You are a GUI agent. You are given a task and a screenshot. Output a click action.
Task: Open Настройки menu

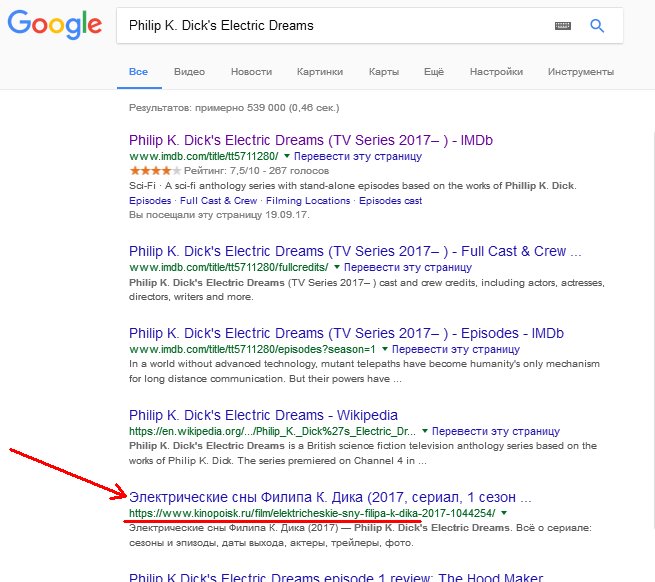coord(496,72)
